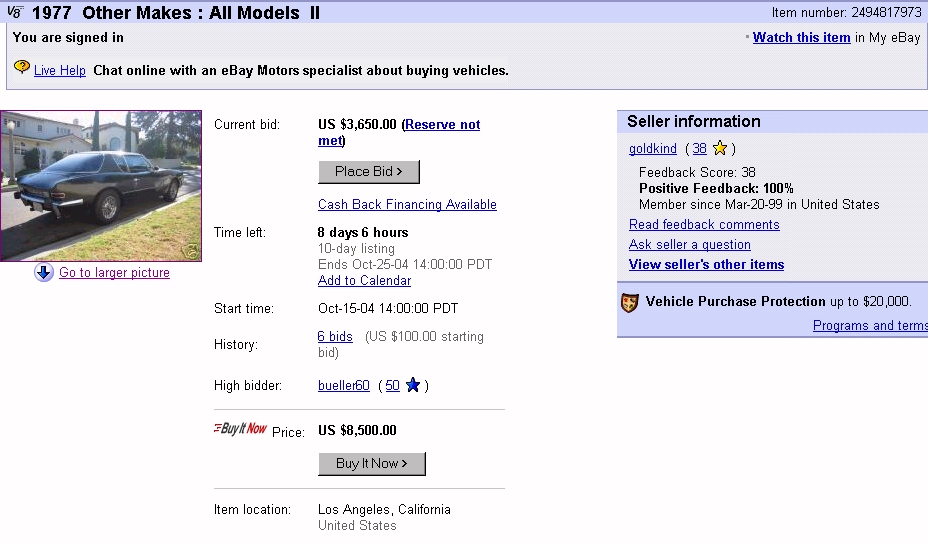Click the Vehicle Purchase Protection shield icon
This screenshot has width=928, height=544.
click(629, 302)
